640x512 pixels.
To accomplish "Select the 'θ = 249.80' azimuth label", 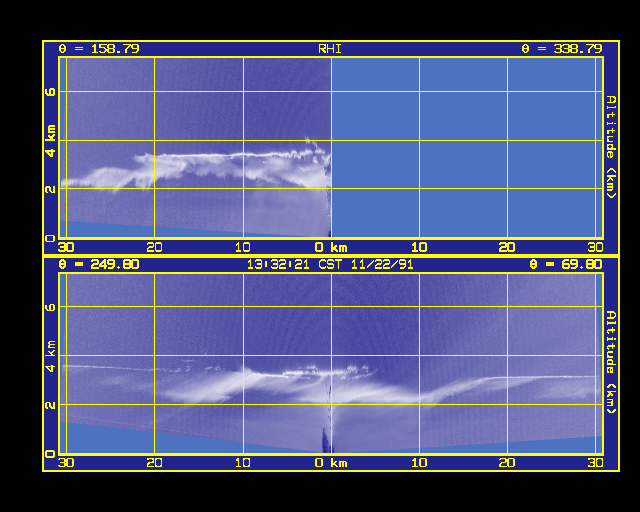I will click(x=99, y=264).
